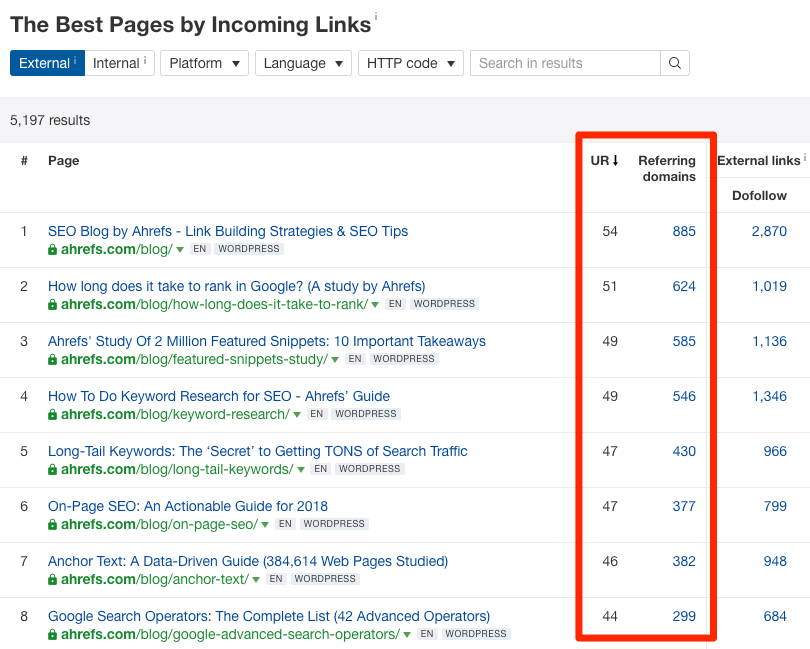
Task: Click the WORDPRESS tag for ahrefs.com/blog/
Action: coord(248,249)
